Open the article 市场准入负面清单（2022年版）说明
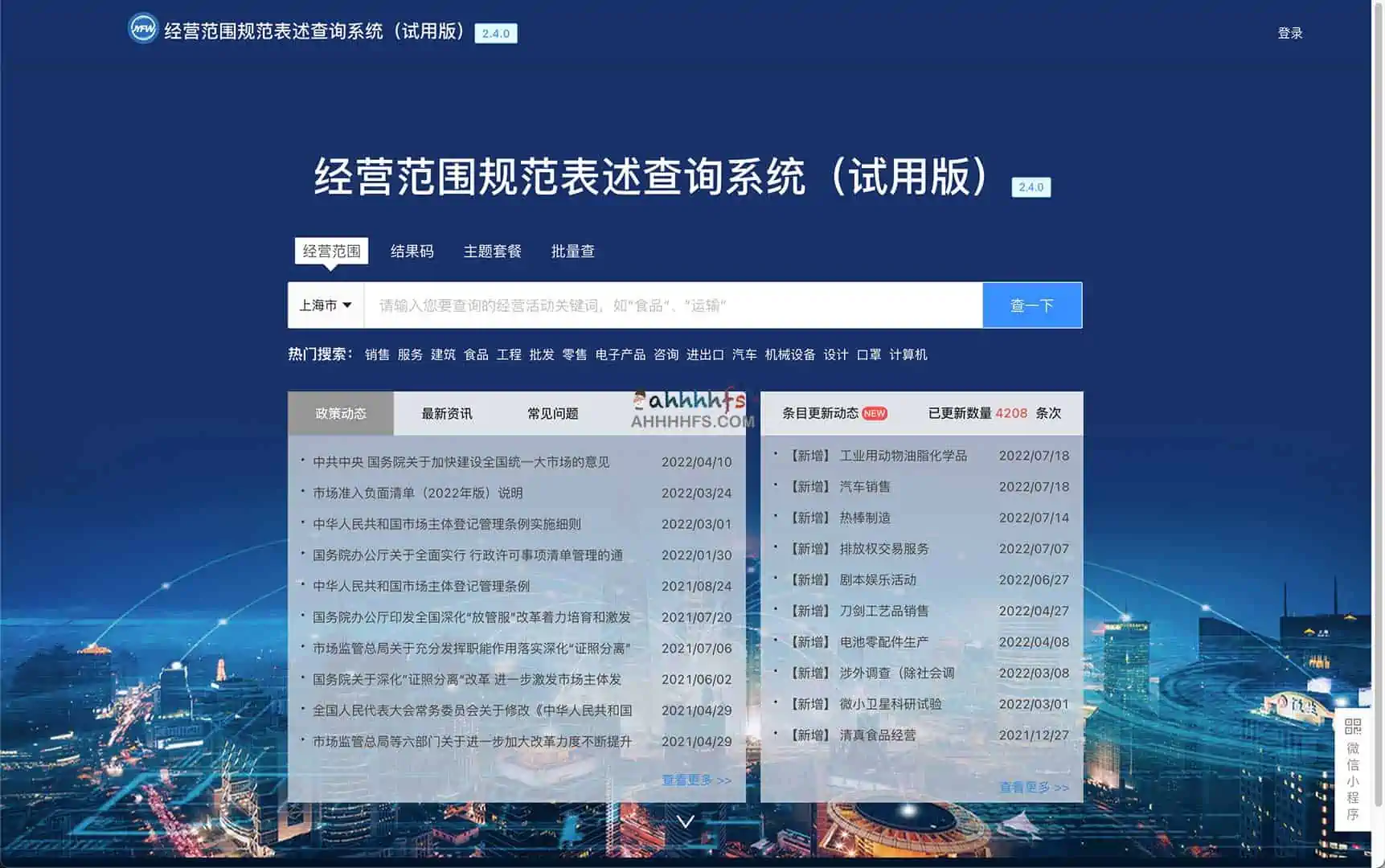Image resolution: width=1385 pixels, height=868 pixels. (x=417, y=493)
